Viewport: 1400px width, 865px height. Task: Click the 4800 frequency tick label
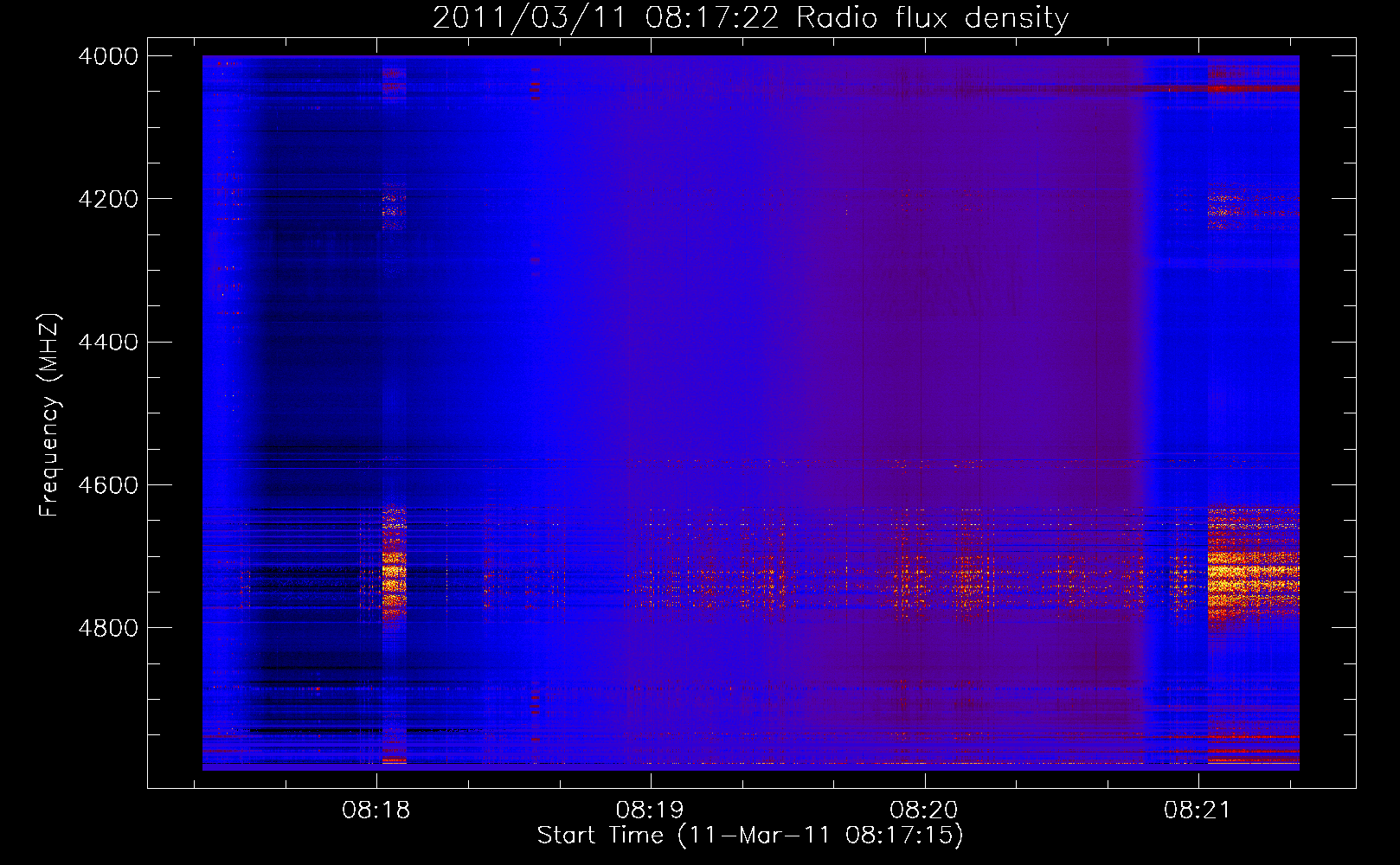pyautogui.click(x=108, y=628)
